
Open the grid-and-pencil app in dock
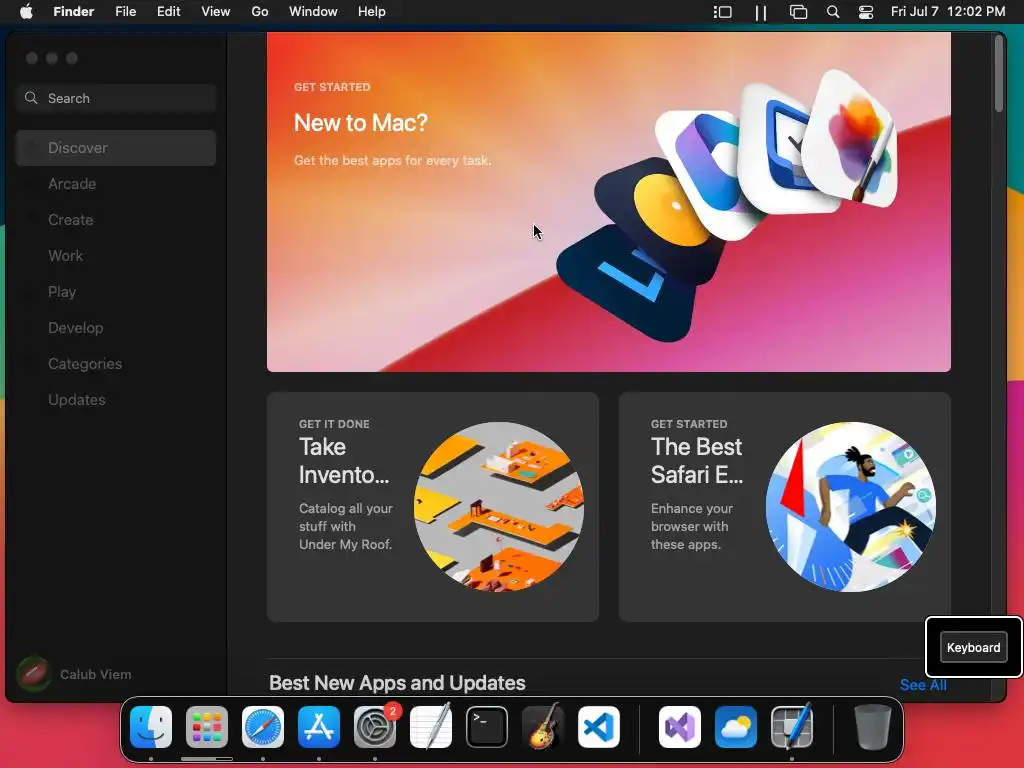tap(792, 727)
